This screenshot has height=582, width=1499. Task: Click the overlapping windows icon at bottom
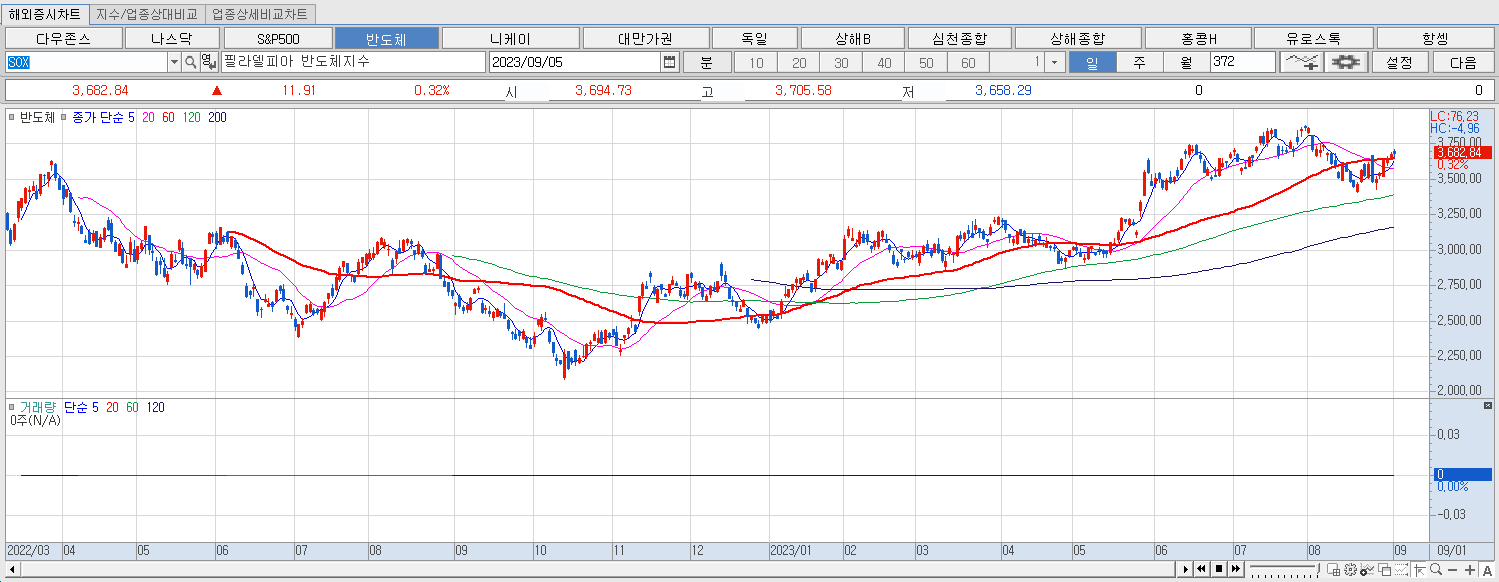(x=1384, y=570)
